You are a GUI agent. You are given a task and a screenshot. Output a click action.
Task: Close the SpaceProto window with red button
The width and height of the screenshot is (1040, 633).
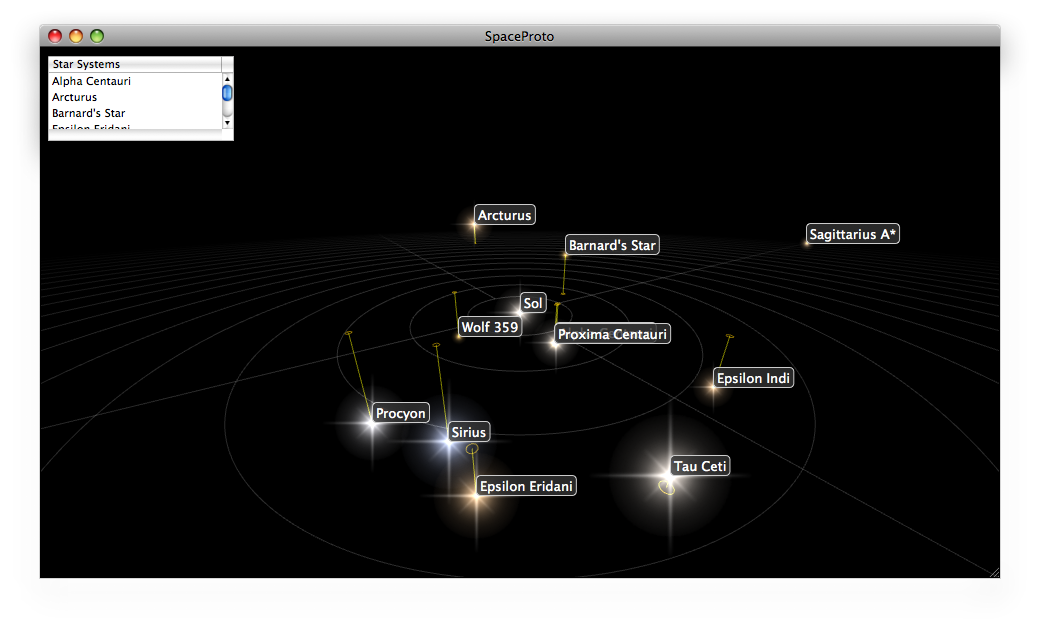click(x=55, y=36)
